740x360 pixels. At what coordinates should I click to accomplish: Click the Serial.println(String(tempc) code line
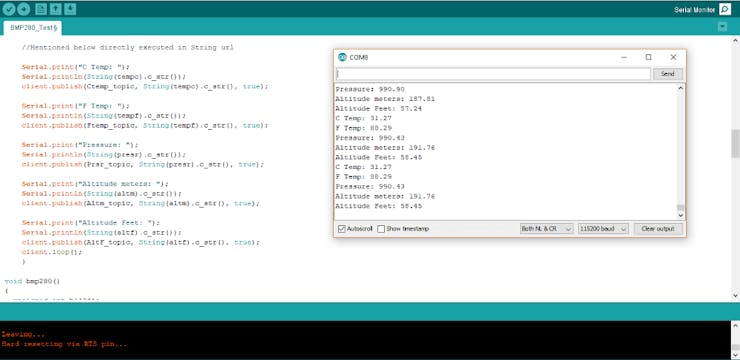coord(104,76)
